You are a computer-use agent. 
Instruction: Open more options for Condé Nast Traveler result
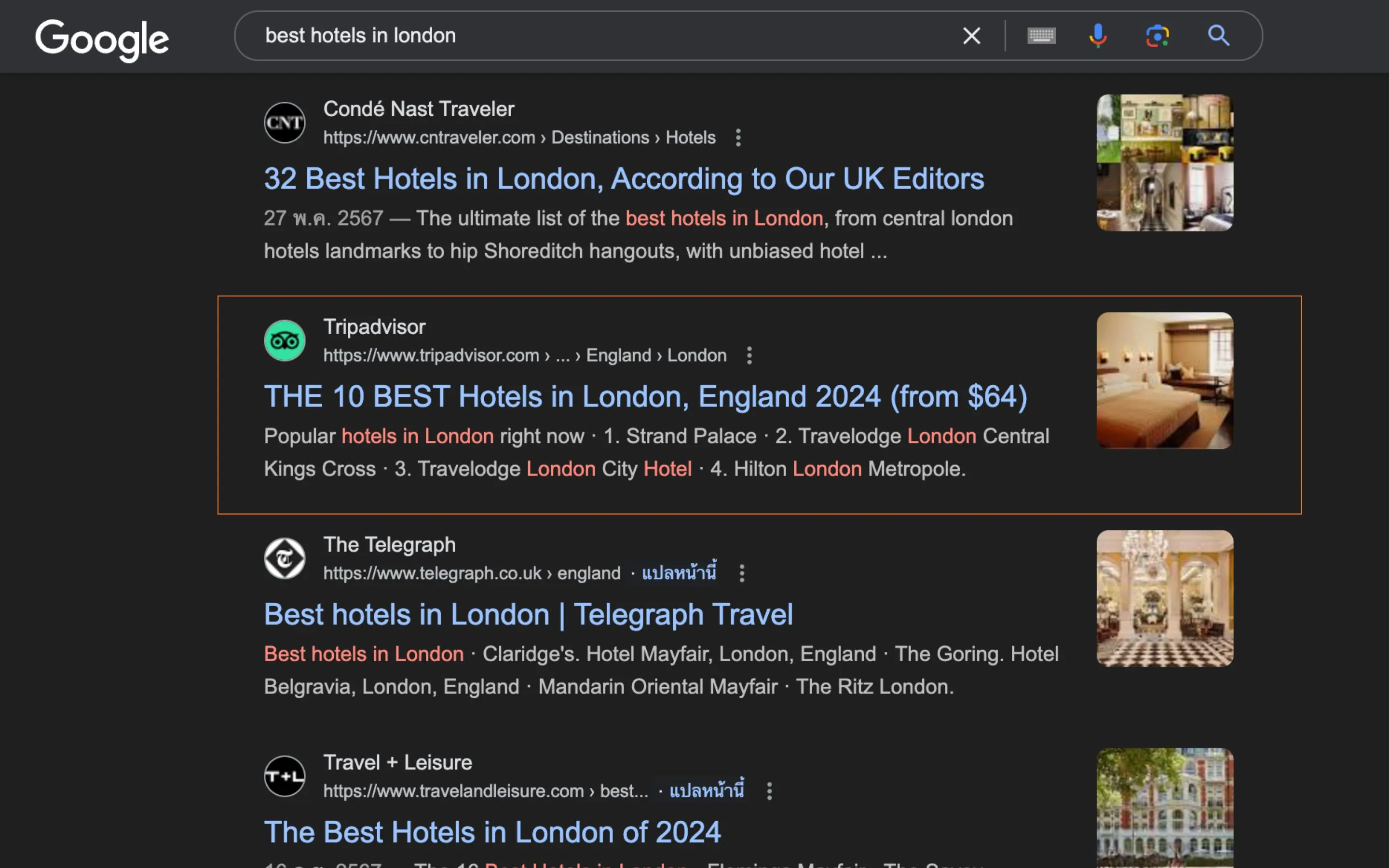tap(738, 138)
